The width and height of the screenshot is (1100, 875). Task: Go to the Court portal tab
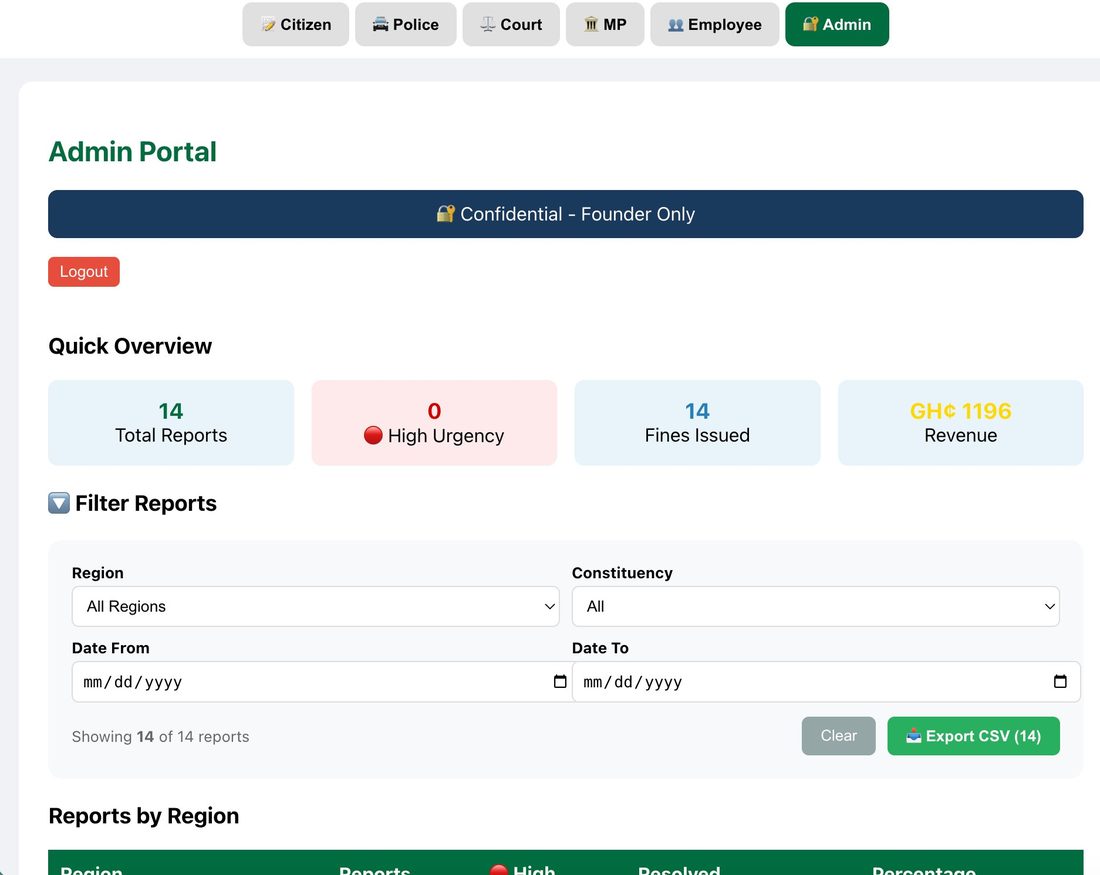click(x=511, y=25)
